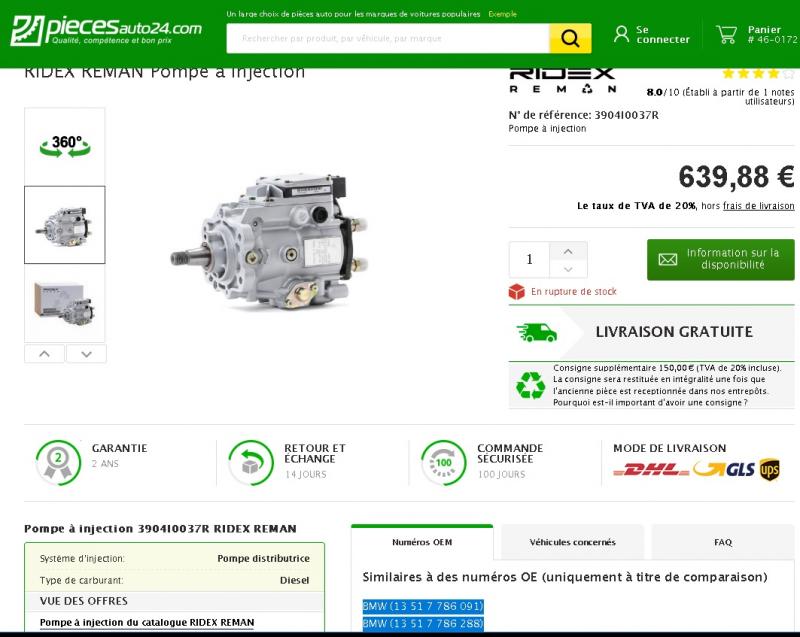Click the 2-year warranty medal icon
Image resolution: width=800 pixels, height=637 pixels.
point(58,463)
